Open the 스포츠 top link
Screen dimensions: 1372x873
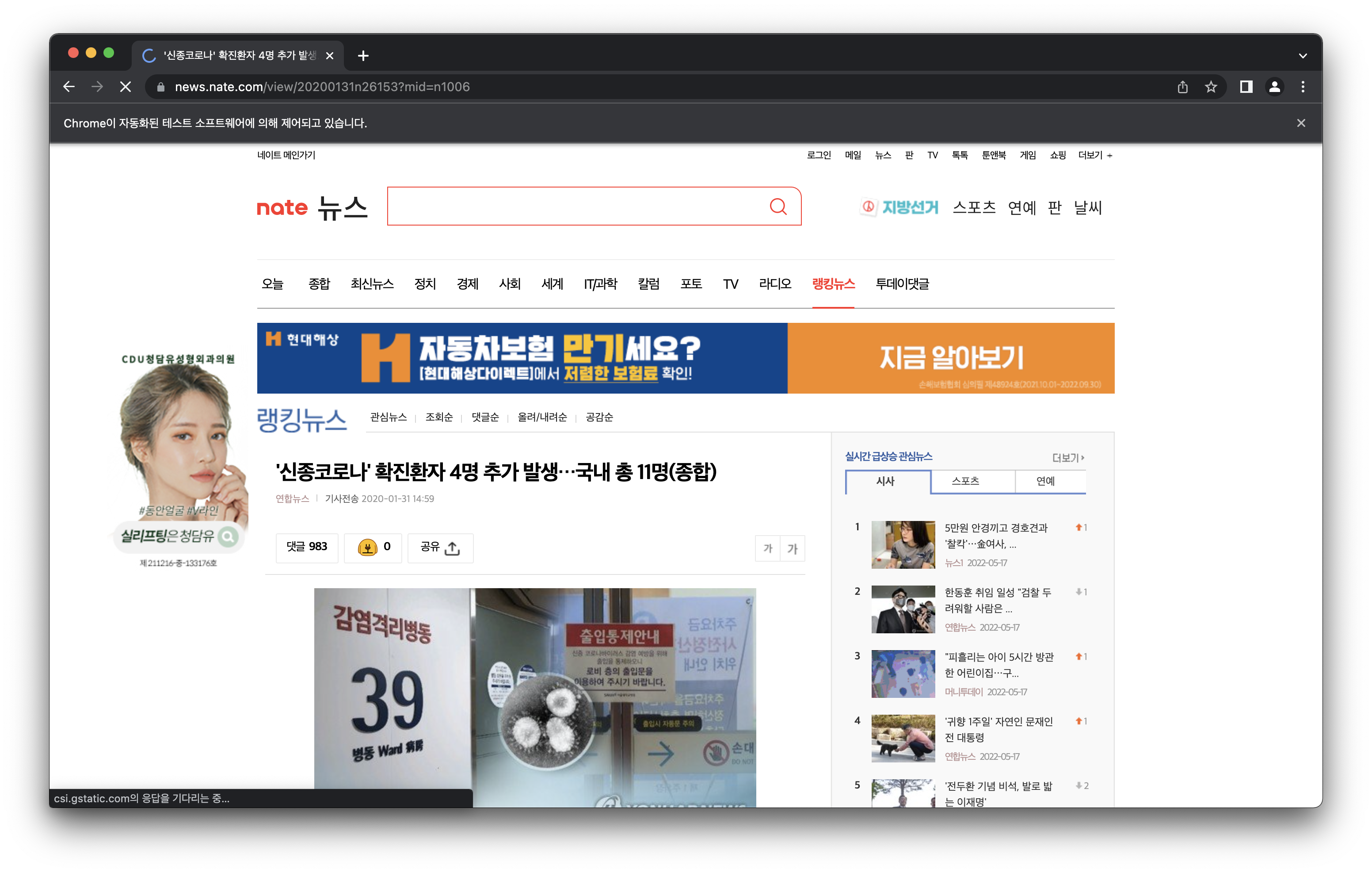[974, 207]
